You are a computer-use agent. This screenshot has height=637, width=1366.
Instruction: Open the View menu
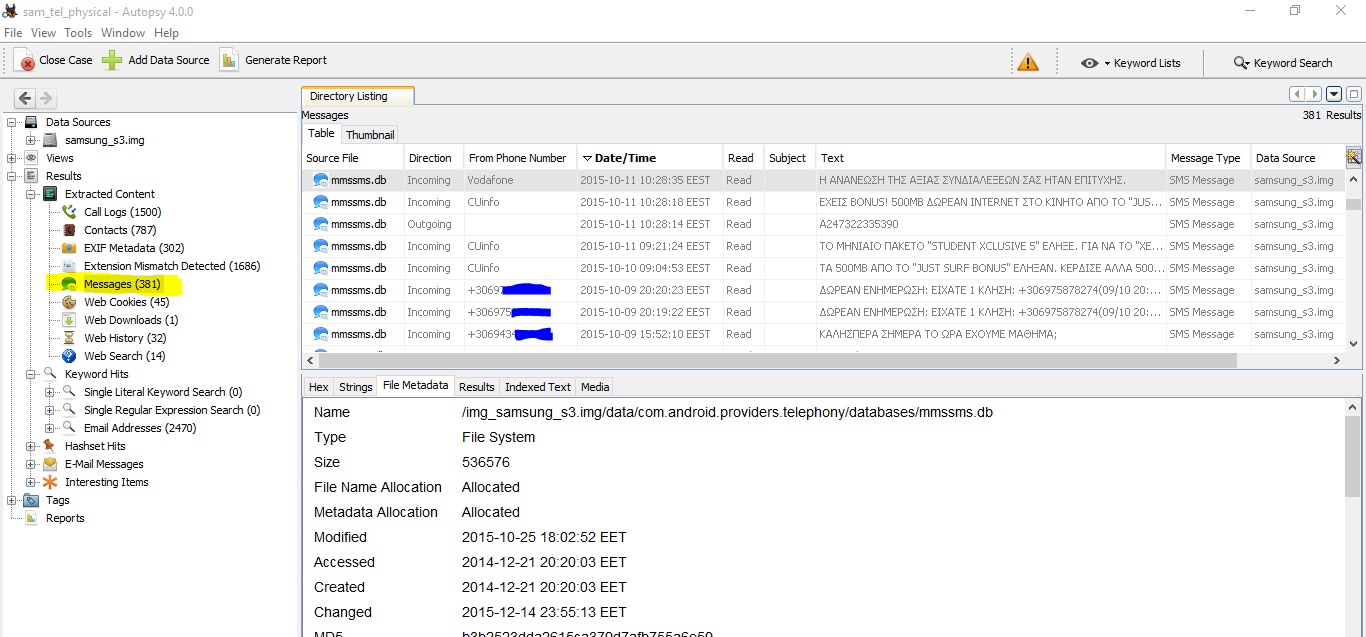coord(43,33)
